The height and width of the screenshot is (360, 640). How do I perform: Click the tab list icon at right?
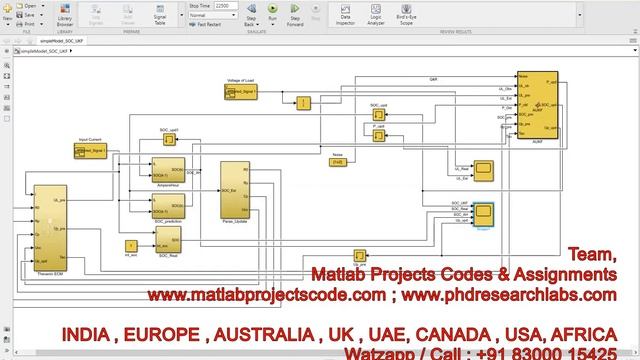point(633,41)
